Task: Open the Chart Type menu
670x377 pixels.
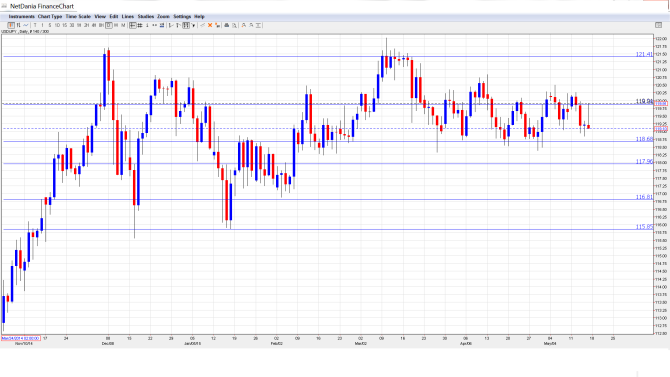Action: tap(50, 16)
